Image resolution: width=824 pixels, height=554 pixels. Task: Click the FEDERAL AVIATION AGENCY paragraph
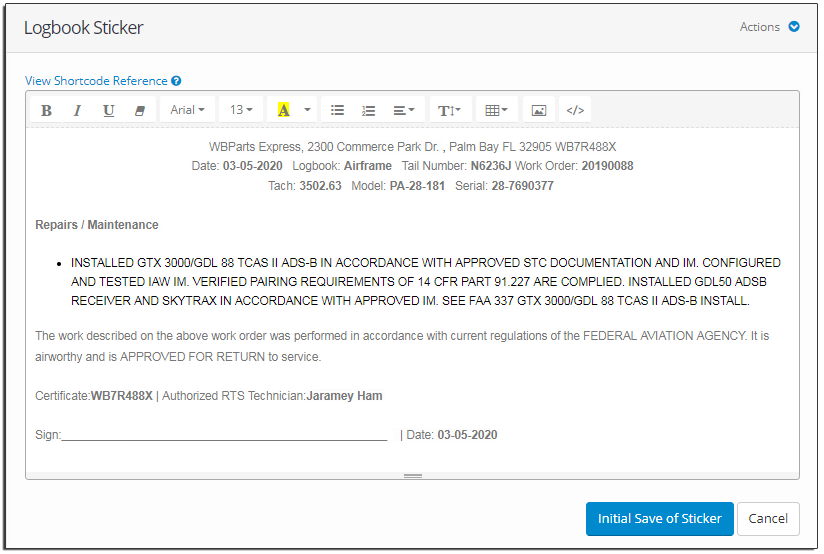click(x=402, y=346)
